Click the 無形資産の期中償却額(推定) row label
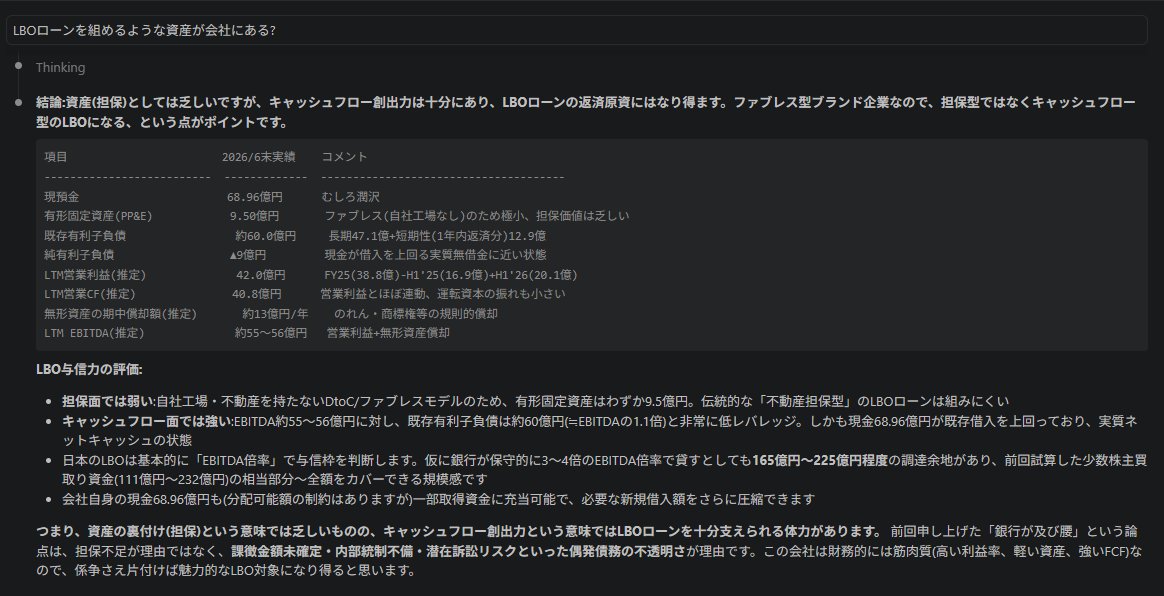The image size is (1164, 596). [x=120, y=314]
